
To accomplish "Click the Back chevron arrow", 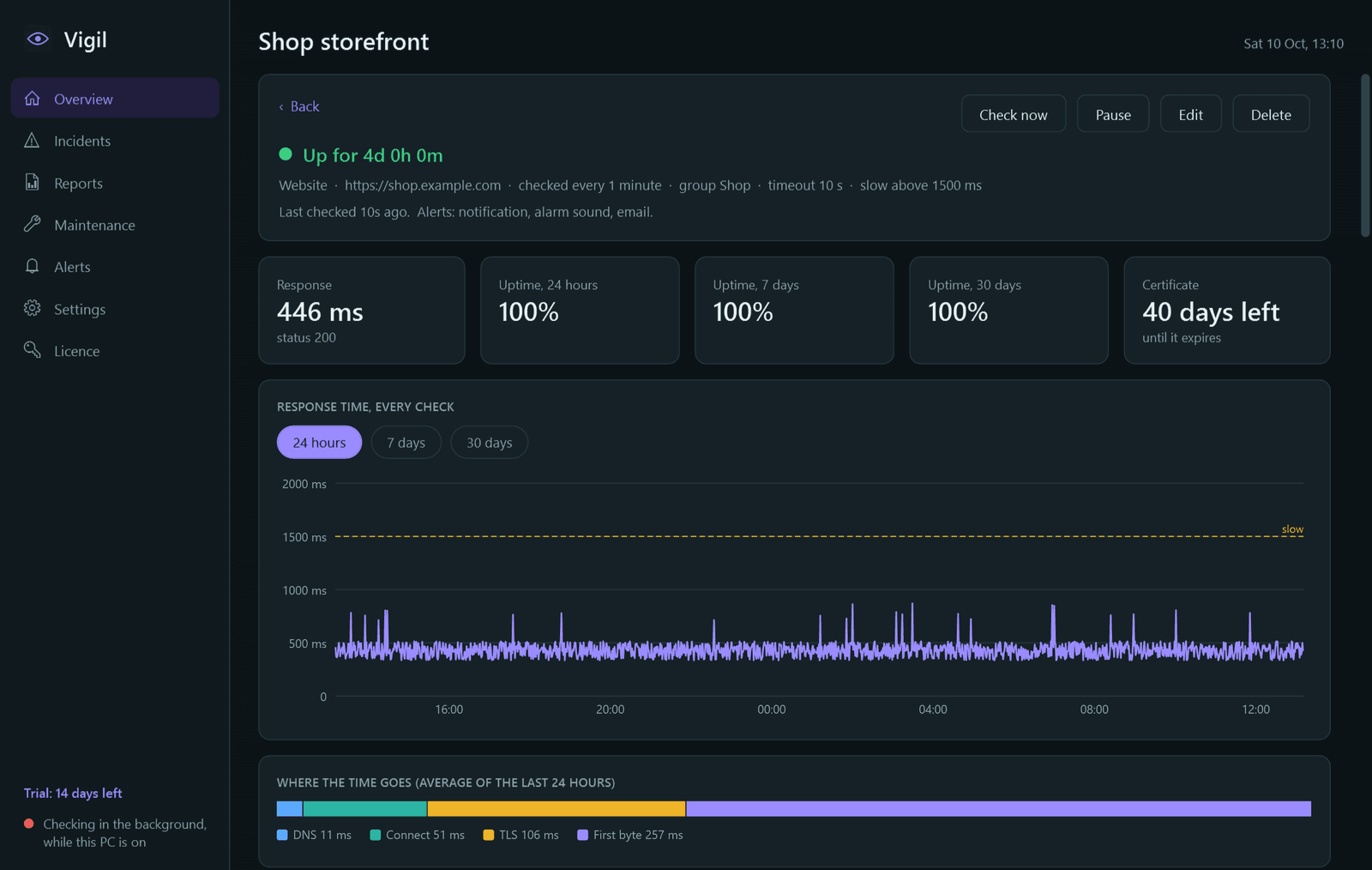I will (281, 107).
